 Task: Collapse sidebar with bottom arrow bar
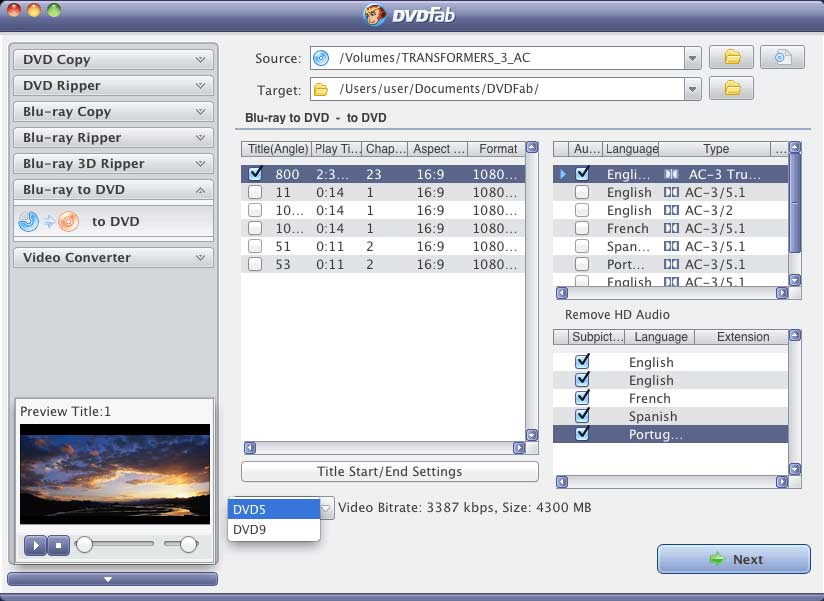tap(112, 579)
